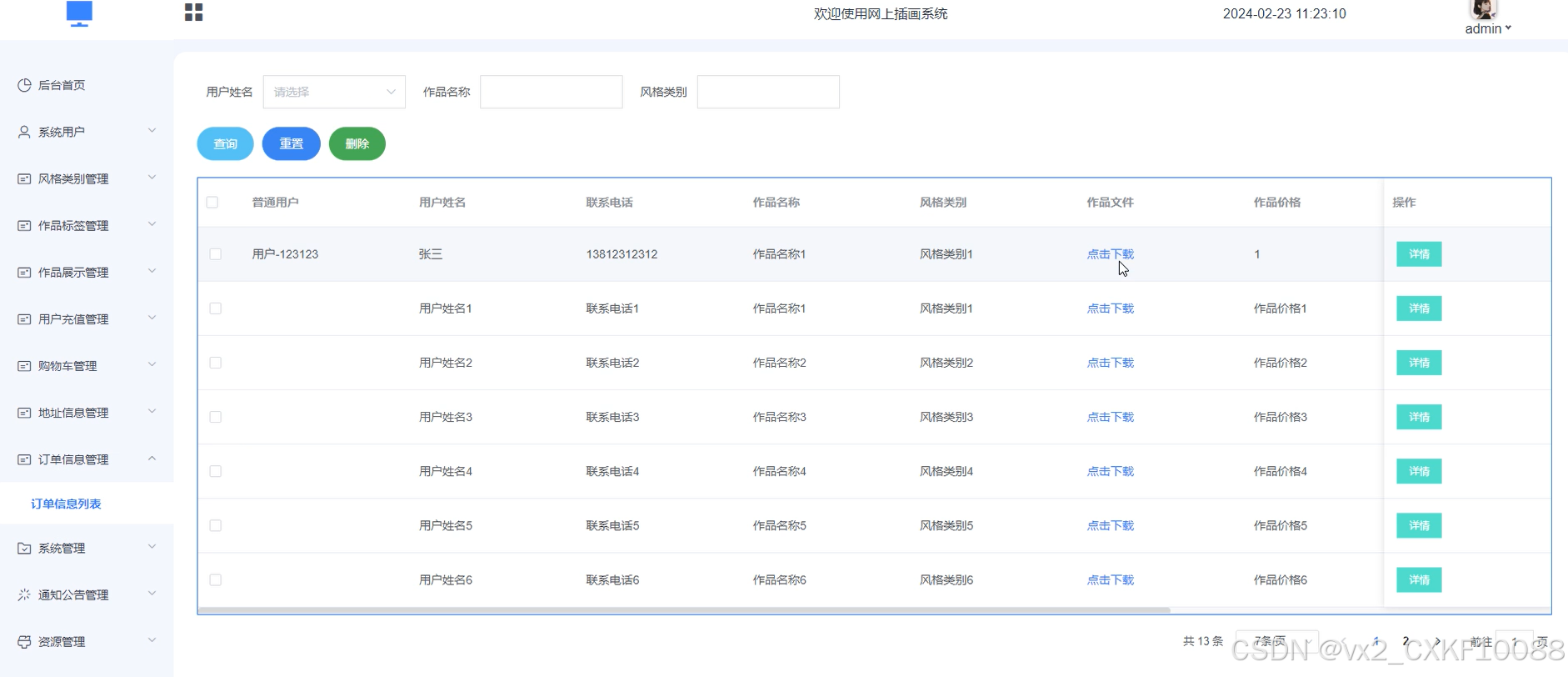
Task: Open 详情 for the 张三 row
Action: 1419,254
